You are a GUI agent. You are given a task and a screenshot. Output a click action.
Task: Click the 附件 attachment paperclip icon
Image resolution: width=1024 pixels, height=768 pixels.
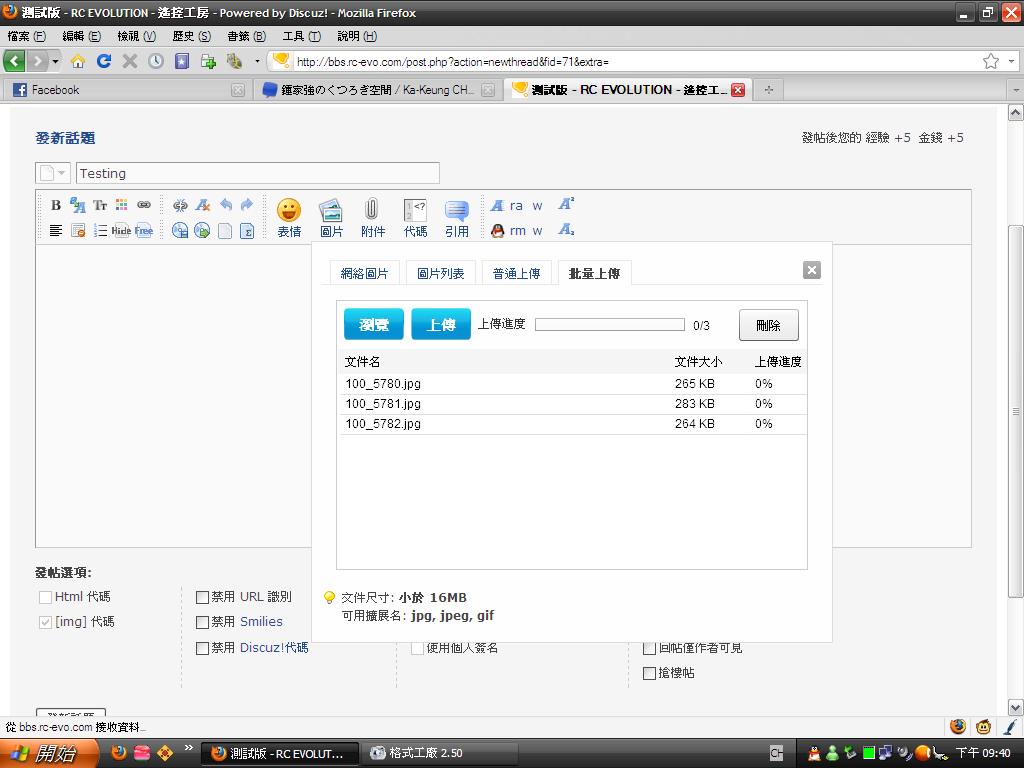[x=372, y=217]
